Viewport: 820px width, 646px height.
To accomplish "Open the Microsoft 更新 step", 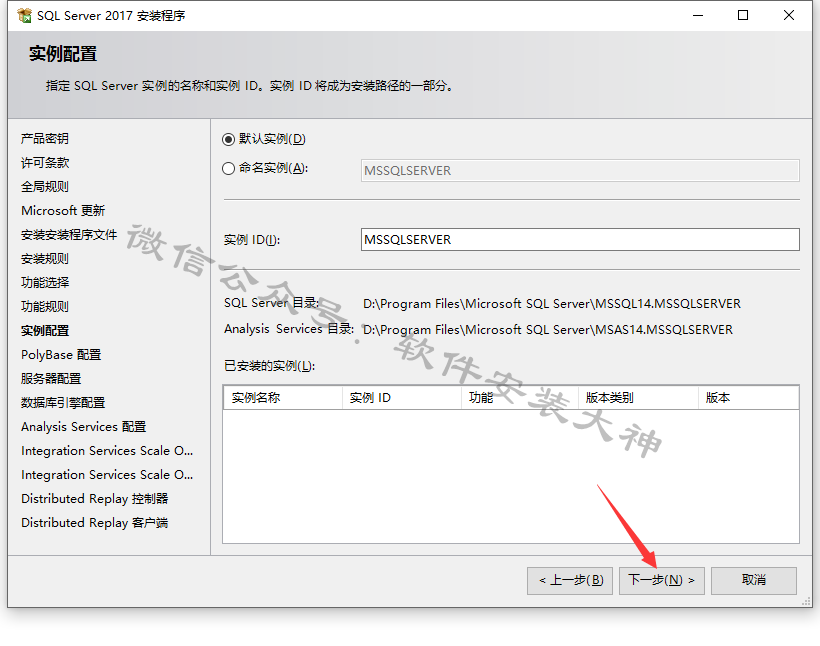I will (x=63, y=211).
